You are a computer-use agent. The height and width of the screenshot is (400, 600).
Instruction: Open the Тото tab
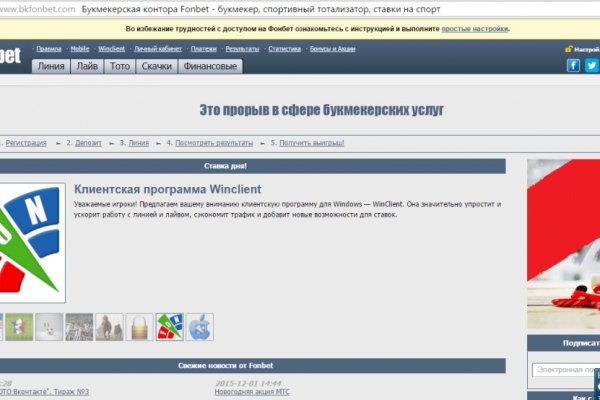(x=120, y=67)
